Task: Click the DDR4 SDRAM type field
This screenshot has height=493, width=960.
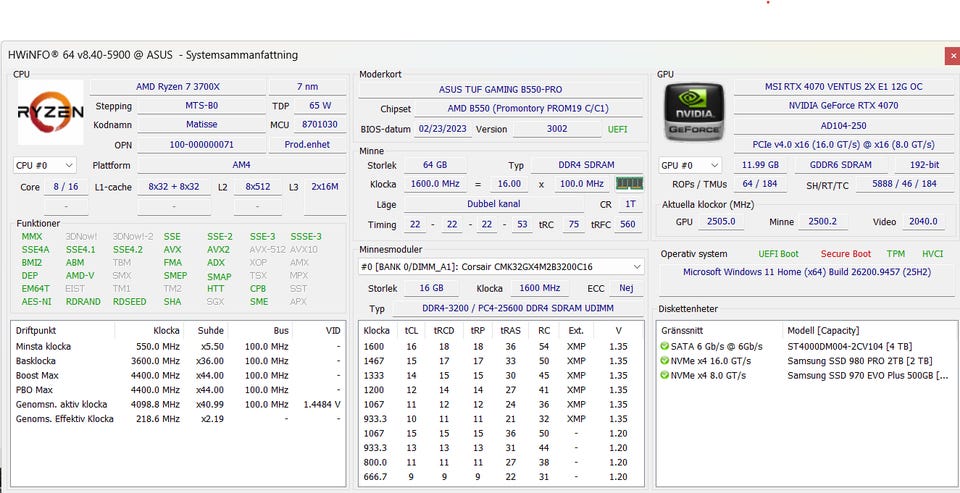Action: [x=586, y=165]
